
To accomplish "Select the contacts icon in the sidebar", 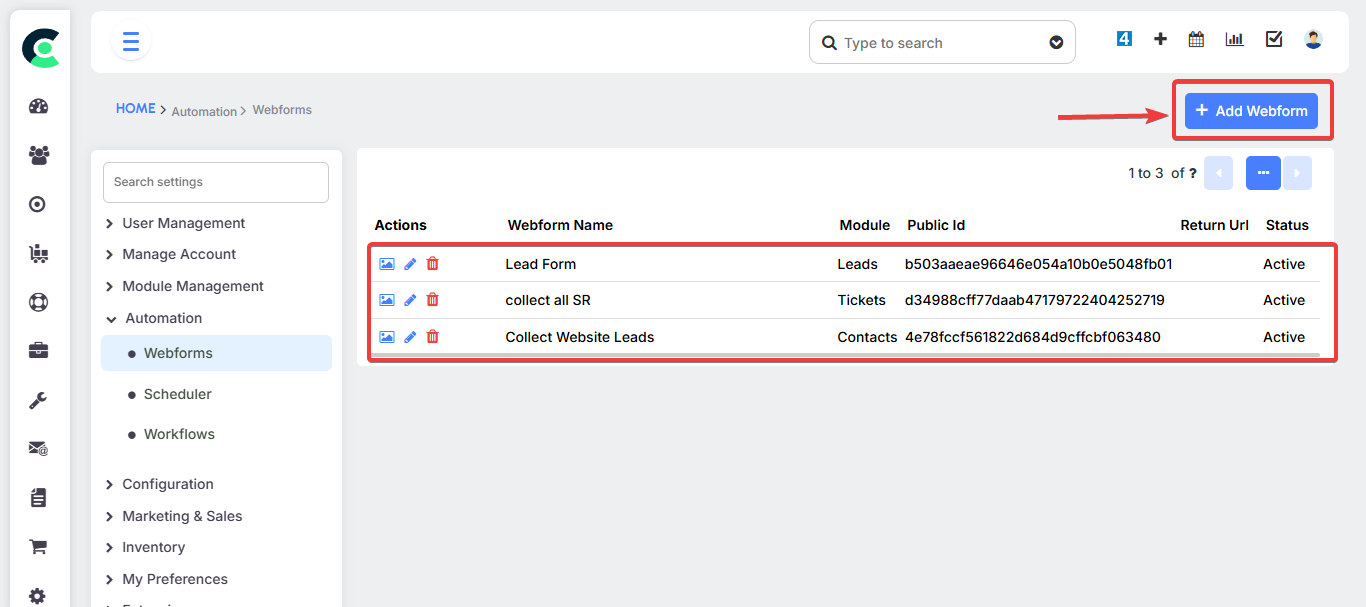I will pos(38,155).
